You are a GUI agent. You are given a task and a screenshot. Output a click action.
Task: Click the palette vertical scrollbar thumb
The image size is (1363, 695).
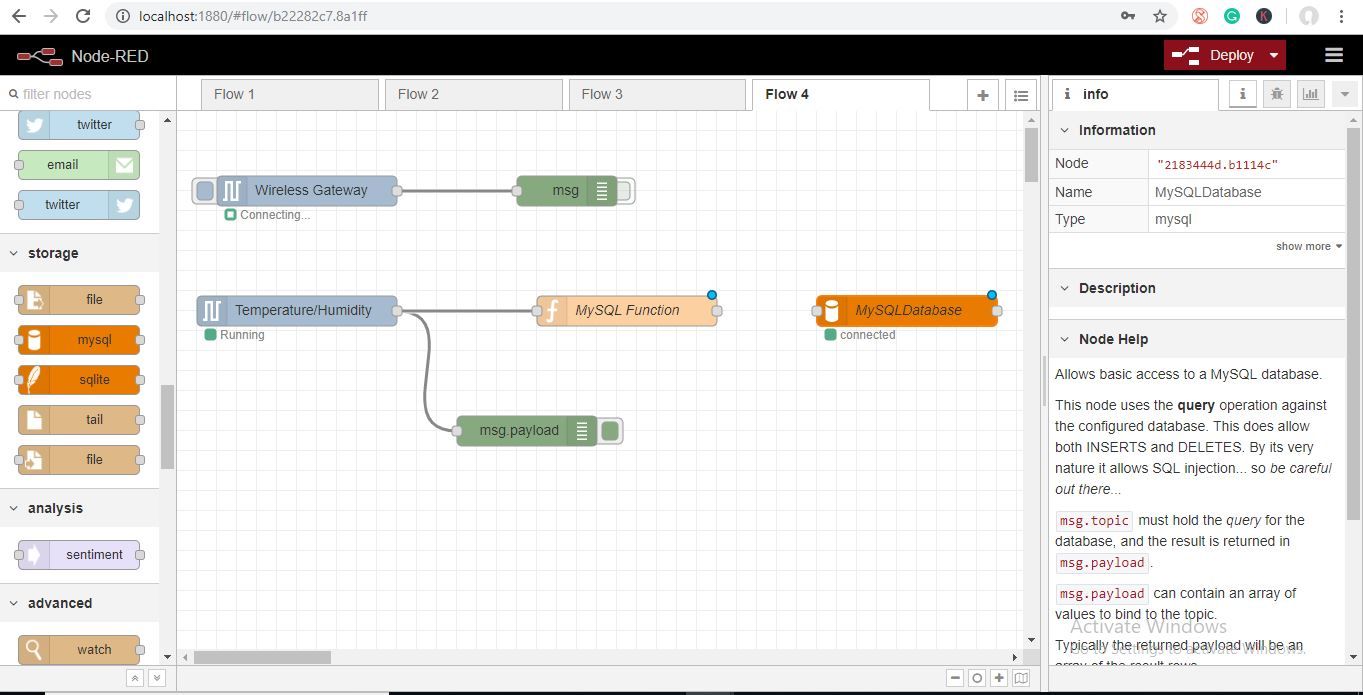(x=167, y=427)
